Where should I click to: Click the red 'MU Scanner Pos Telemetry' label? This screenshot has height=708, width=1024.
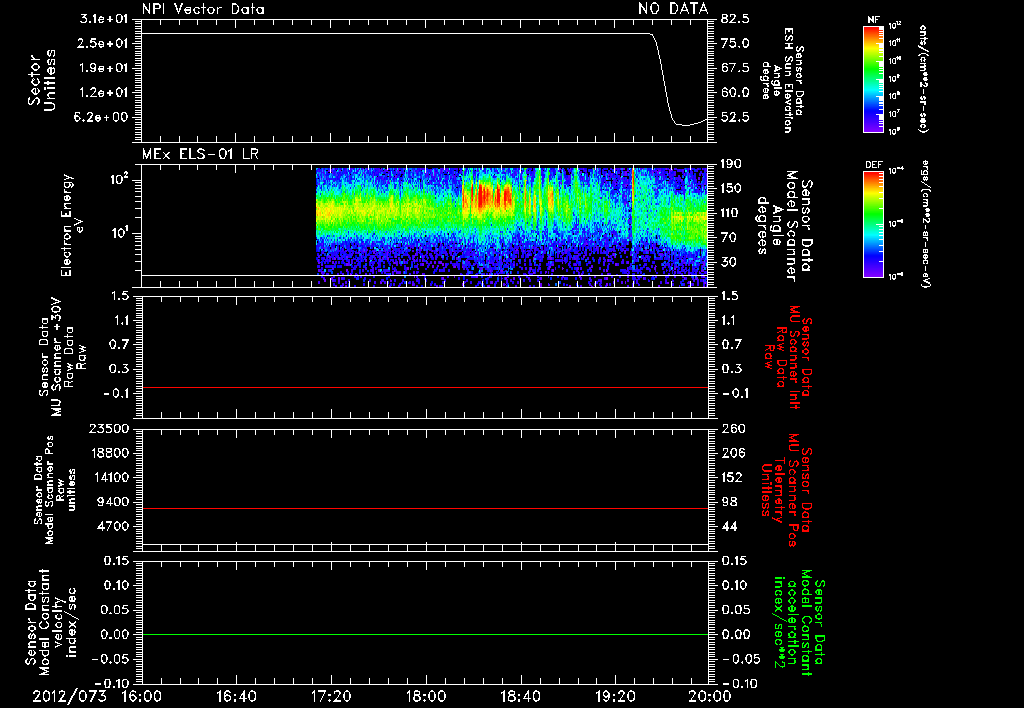[x=786, y=490]
